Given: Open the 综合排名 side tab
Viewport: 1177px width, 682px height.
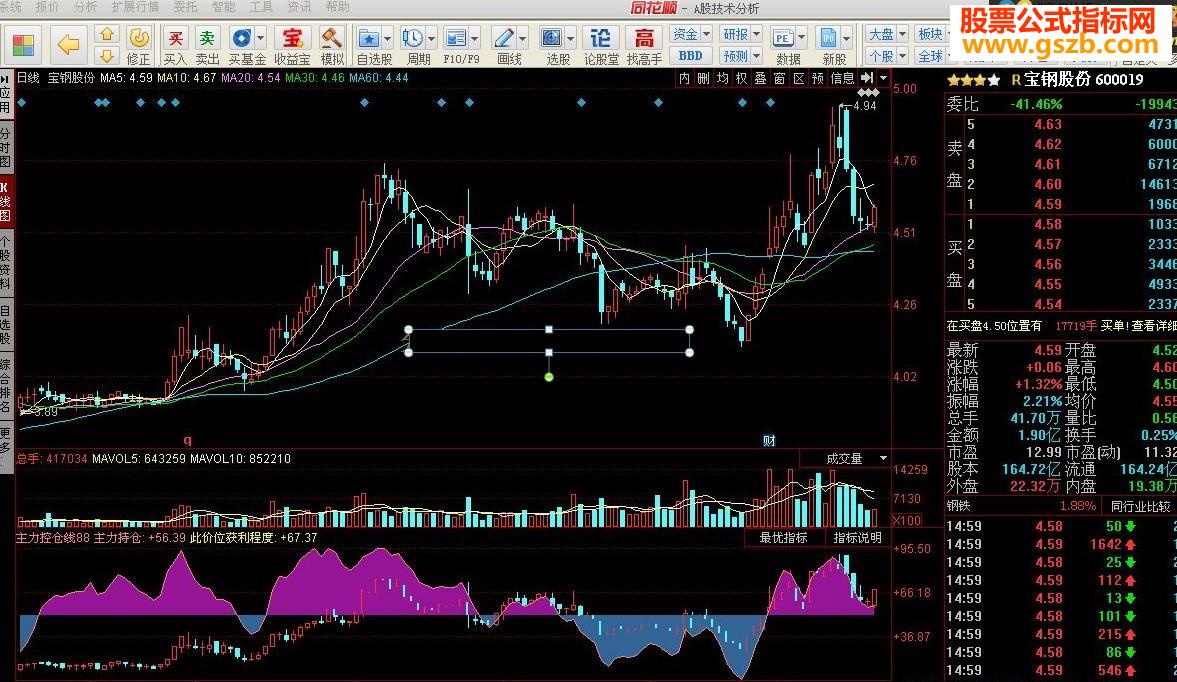Looking at the screenshot, I should [6, 387].
